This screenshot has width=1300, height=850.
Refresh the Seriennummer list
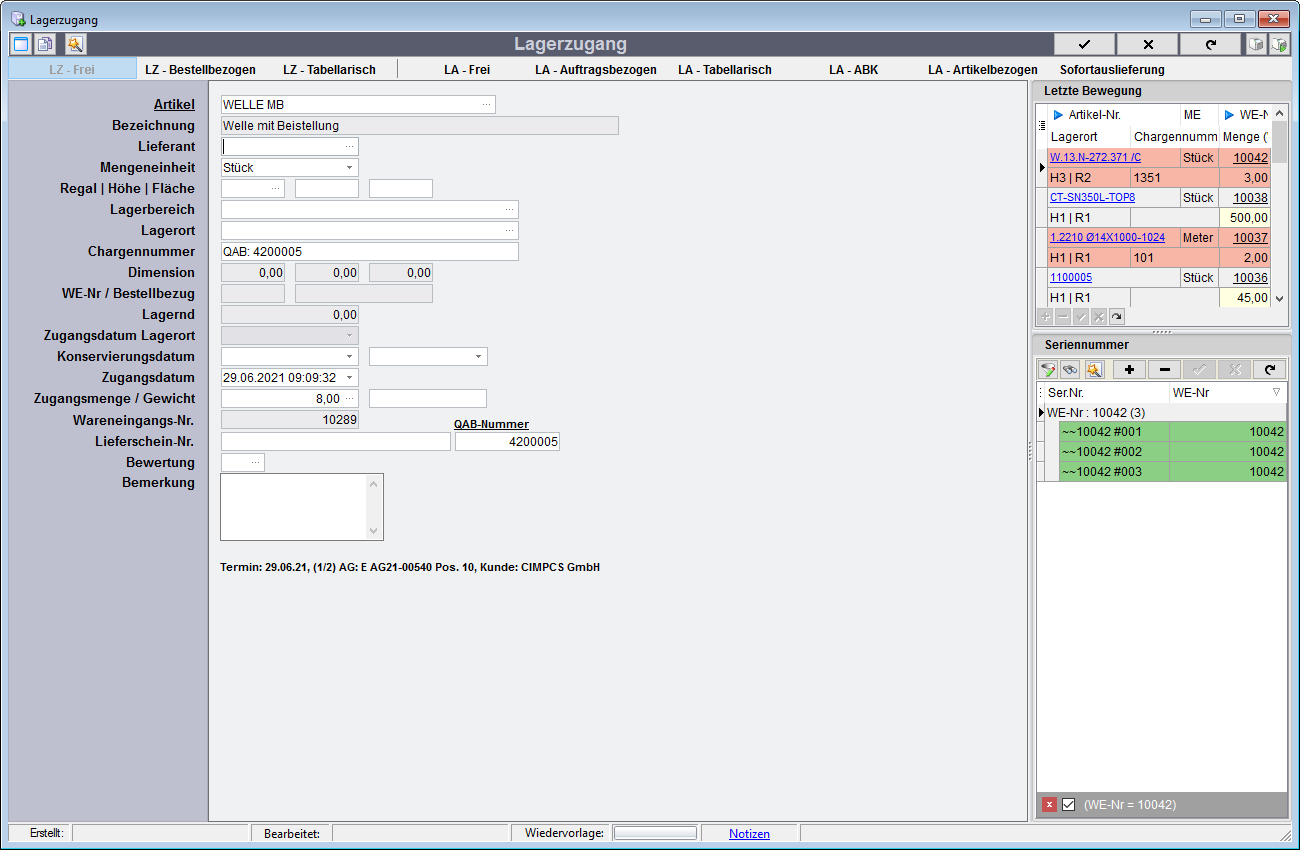point(1270,369)
